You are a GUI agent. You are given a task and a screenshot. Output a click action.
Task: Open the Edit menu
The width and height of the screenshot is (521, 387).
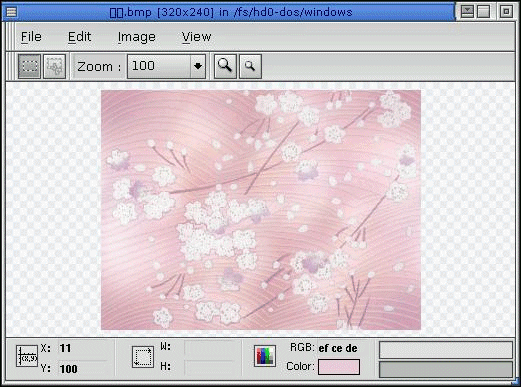(x=79, y=37)
